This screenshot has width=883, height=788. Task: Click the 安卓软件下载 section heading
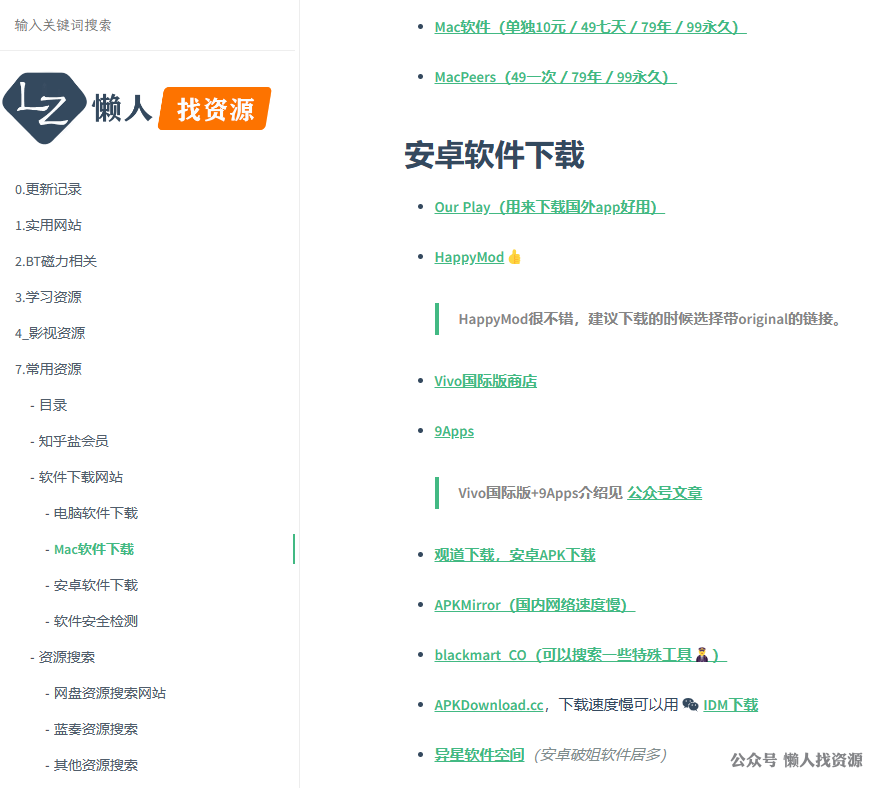pyautogui.click(x=494, y=155)
